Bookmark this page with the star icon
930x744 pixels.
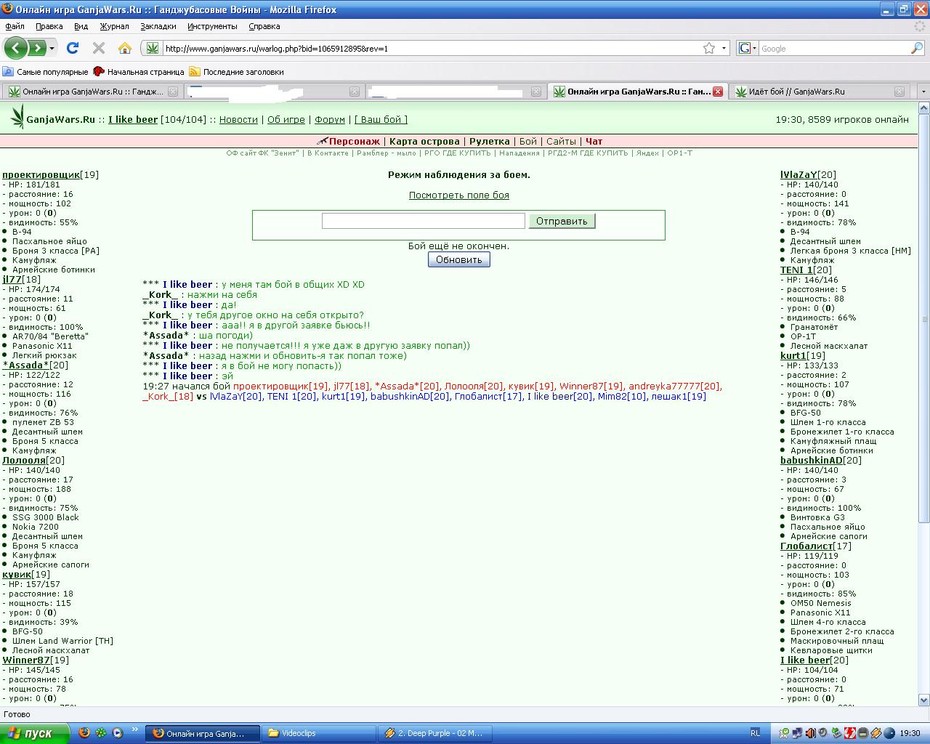pos(709,49)
